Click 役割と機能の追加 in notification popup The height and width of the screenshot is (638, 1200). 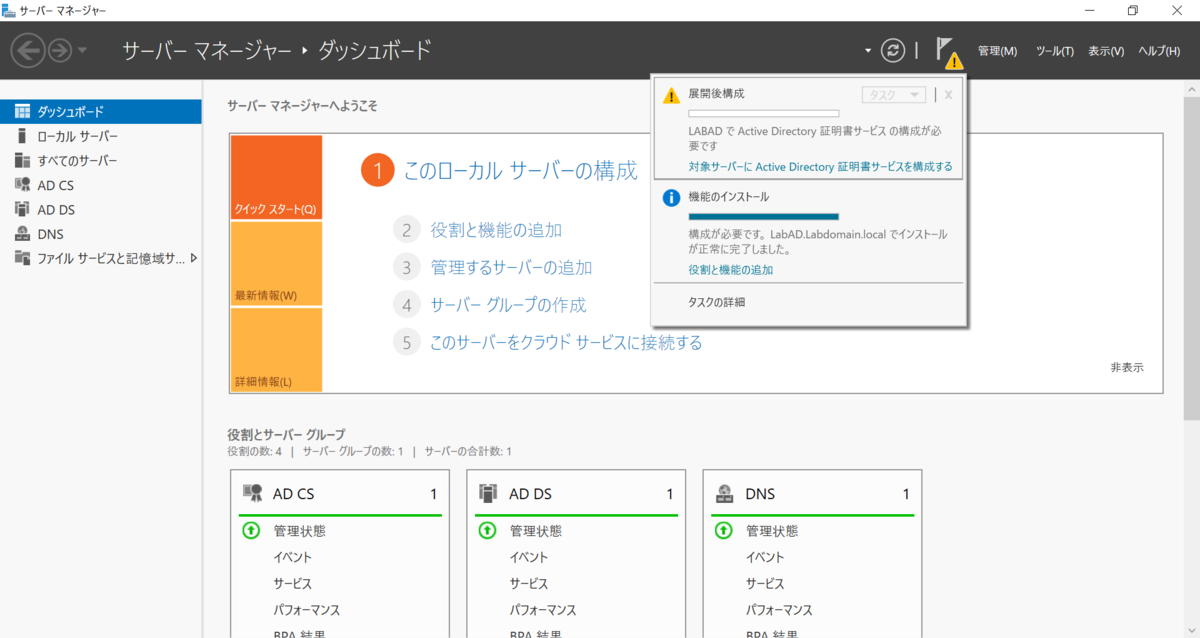tap(730, 270)
